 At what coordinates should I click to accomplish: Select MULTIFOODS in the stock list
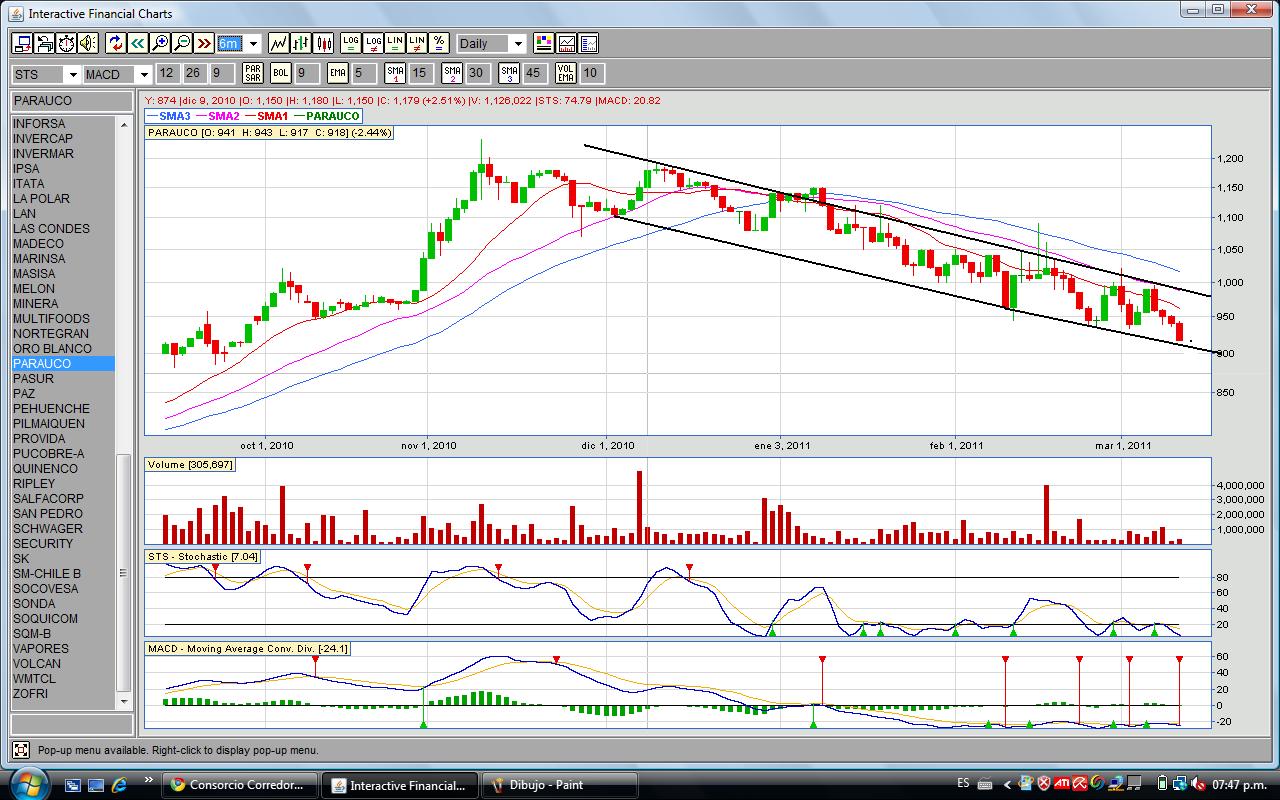click(63, 319)
